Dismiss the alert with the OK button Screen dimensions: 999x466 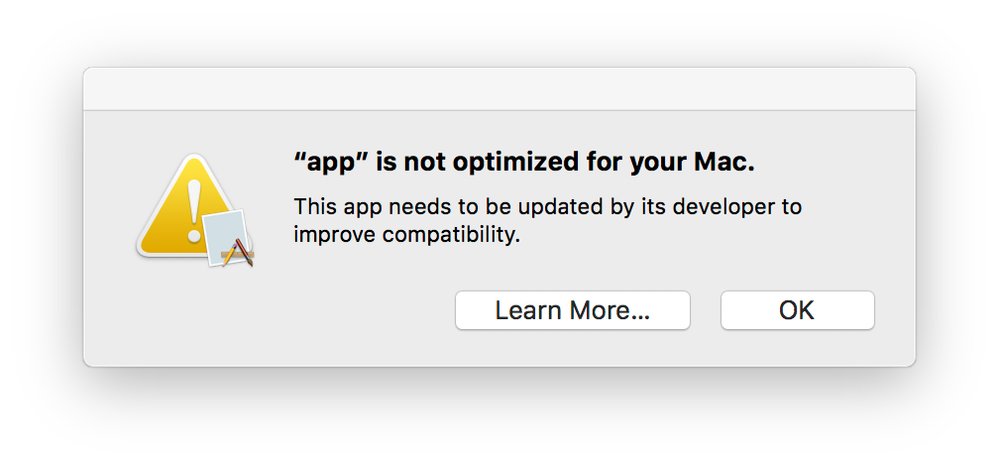click(797, 310)
